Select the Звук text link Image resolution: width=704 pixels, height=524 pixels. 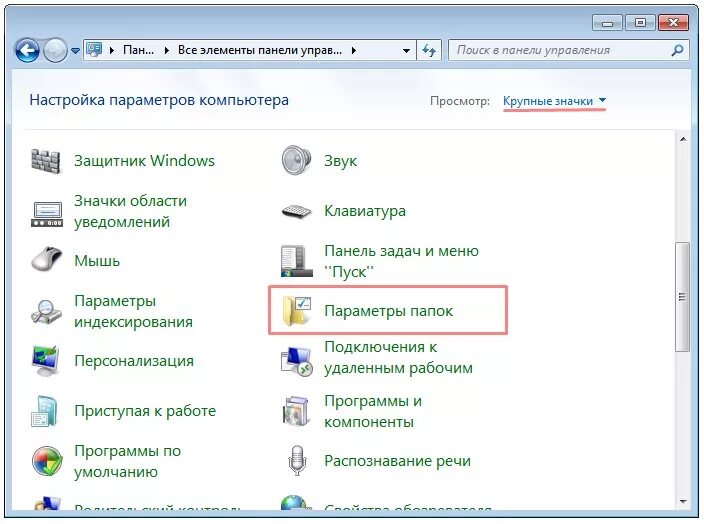(x=340, y=161)
